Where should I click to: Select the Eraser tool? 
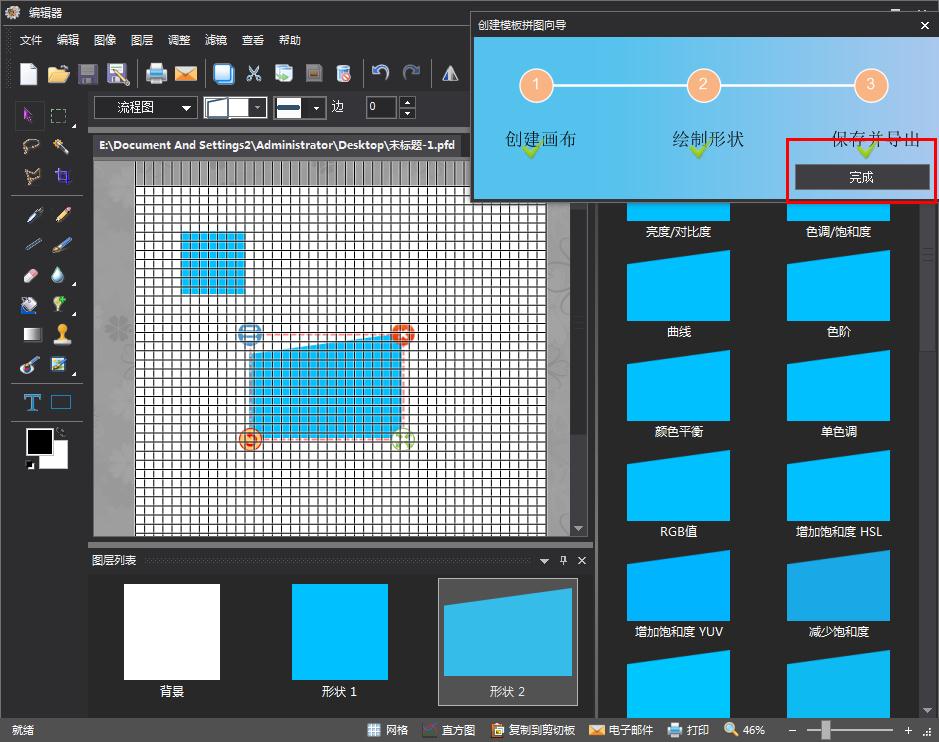pyautogui.click(x=31, y=276)
